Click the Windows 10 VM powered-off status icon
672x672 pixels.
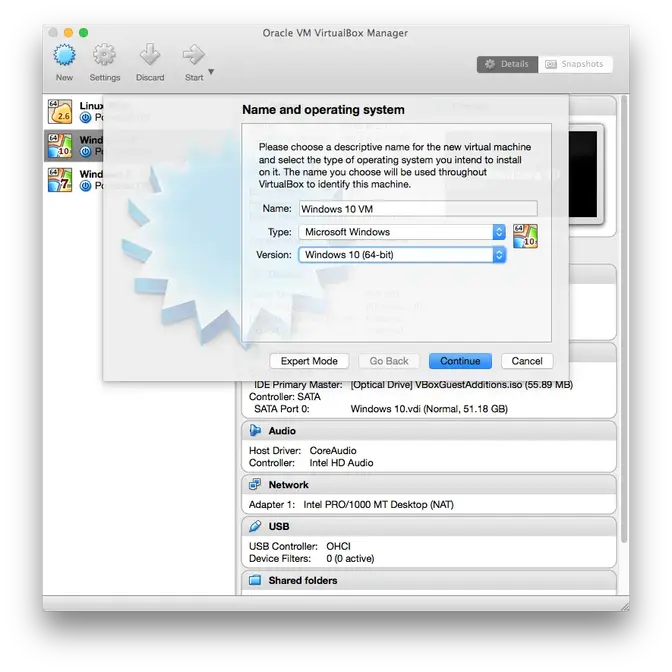(x=86, y=152)
